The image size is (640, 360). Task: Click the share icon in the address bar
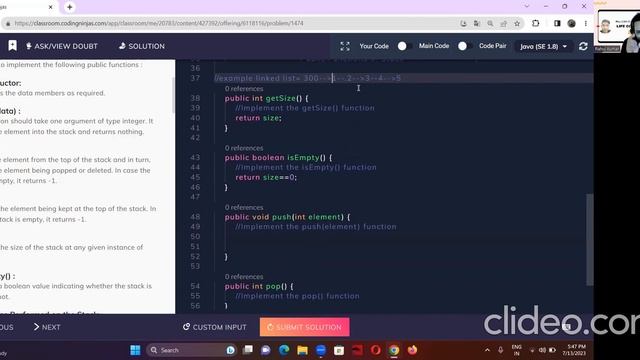point(504,24)
